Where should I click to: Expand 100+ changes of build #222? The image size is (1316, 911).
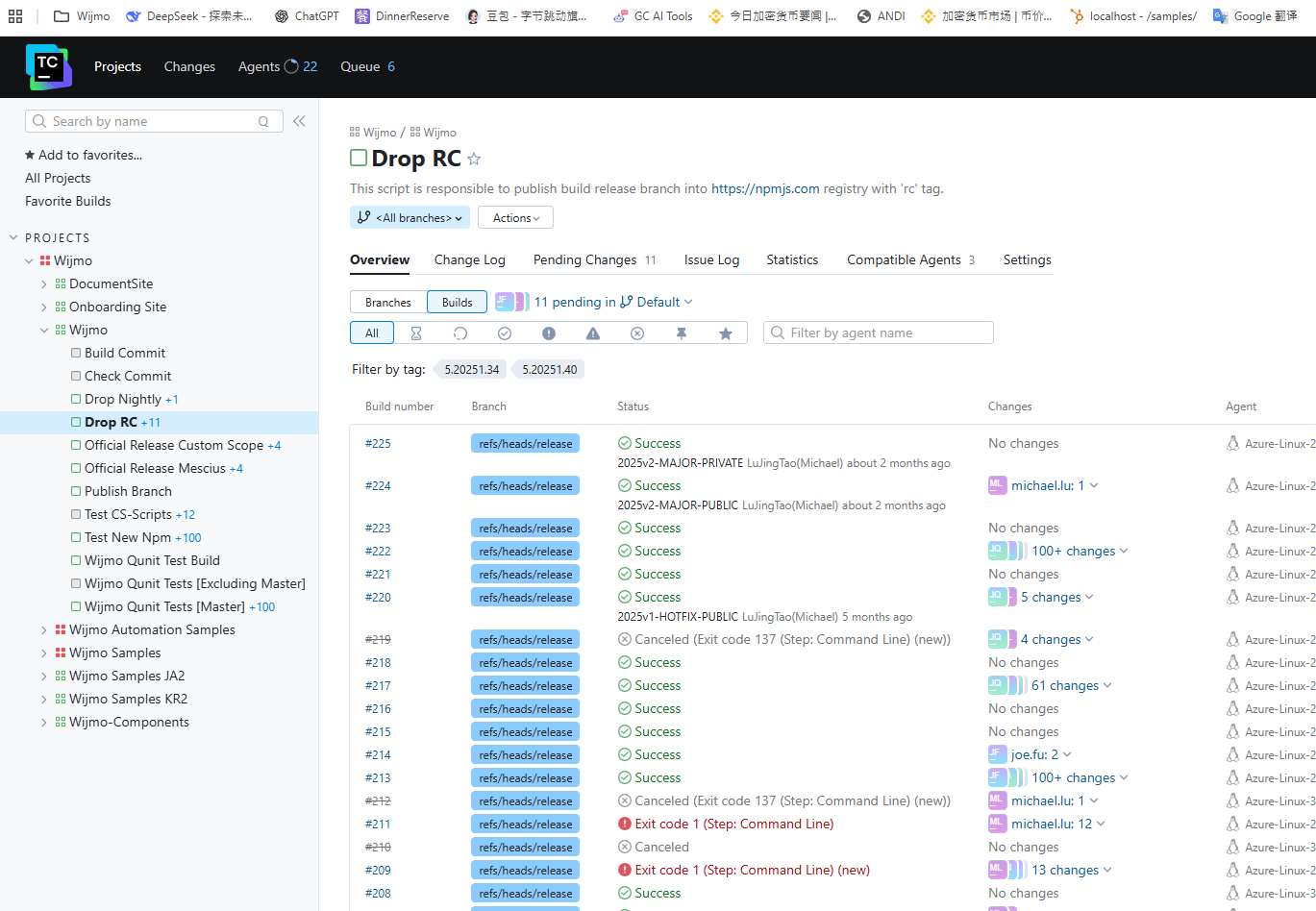coord(1080,551)
